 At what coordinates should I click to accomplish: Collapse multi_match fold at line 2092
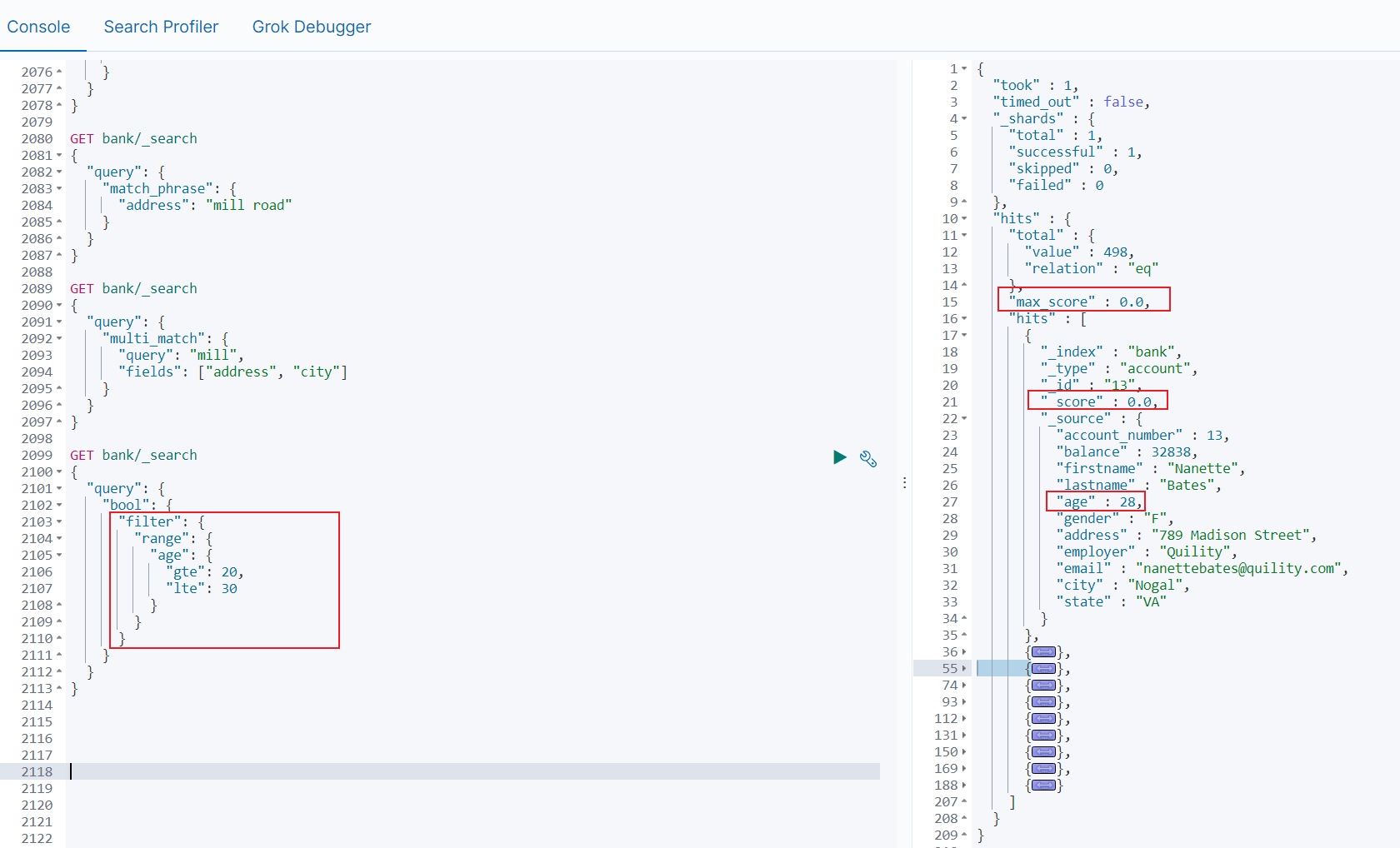point(59,338)
